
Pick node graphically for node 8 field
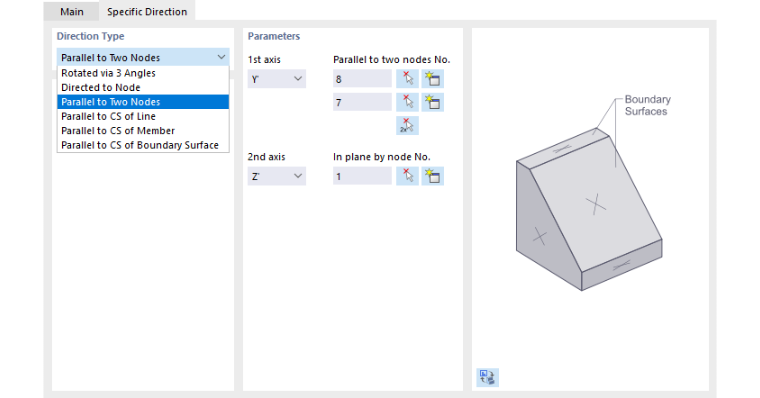(407, 79)
